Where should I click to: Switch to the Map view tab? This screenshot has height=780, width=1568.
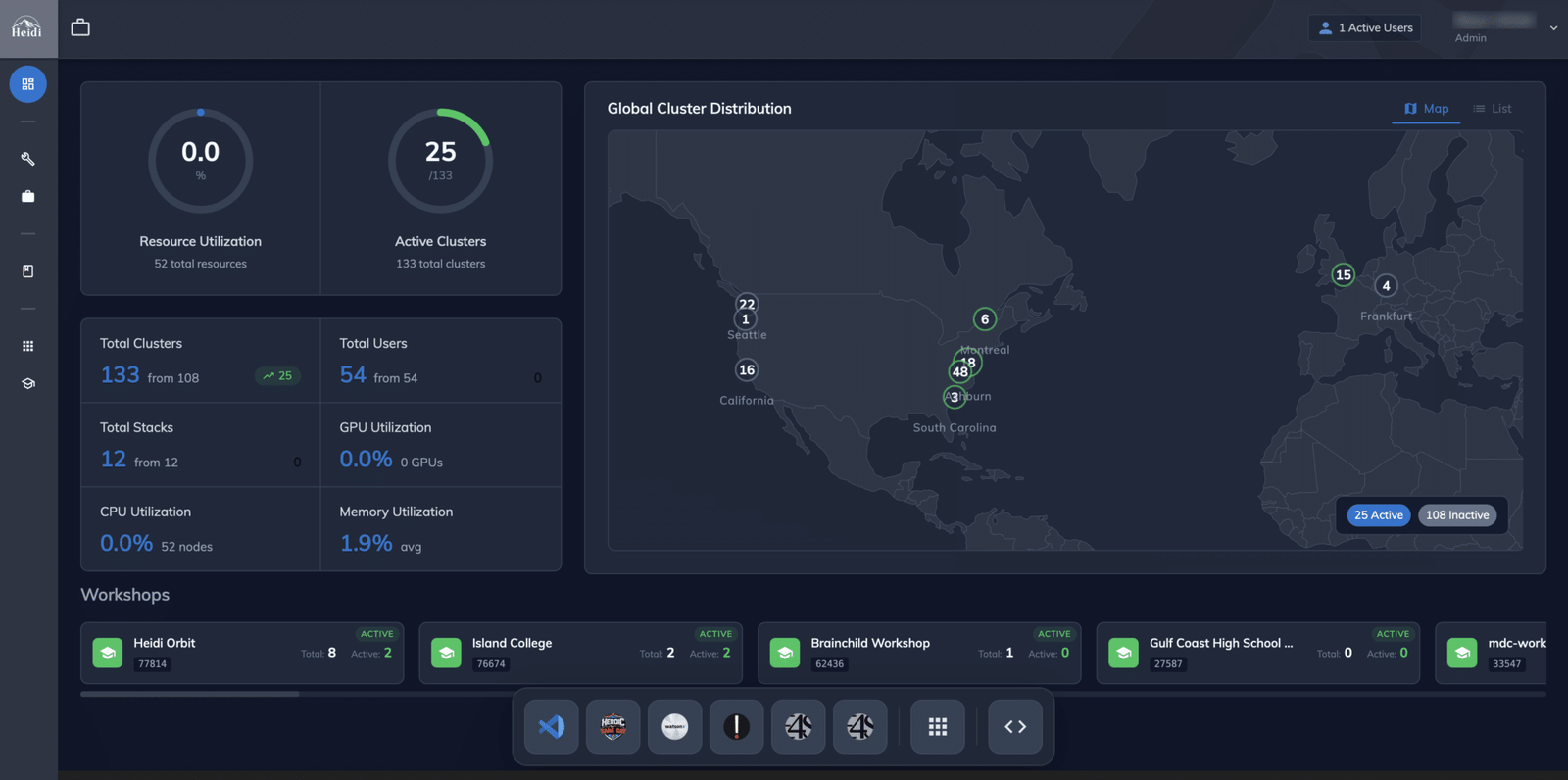pos(1426,109)
